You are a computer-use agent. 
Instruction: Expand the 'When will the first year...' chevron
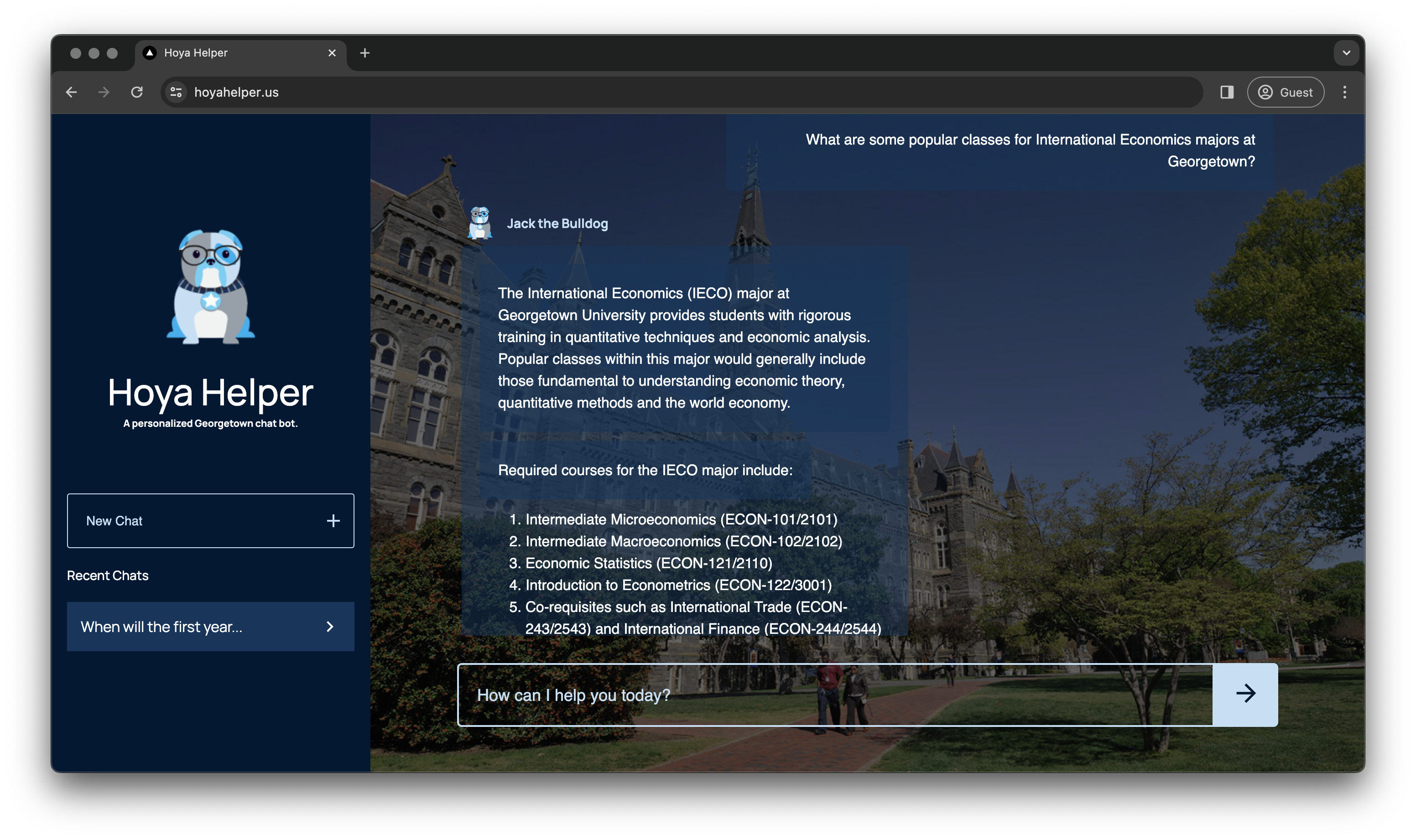[x=330, y=627]
